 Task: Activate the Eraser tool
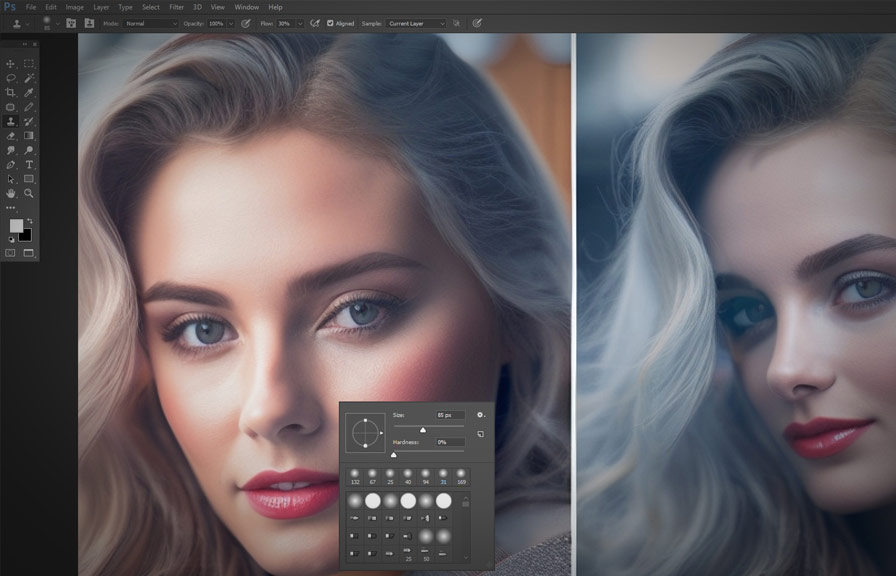tap(11, 135)
